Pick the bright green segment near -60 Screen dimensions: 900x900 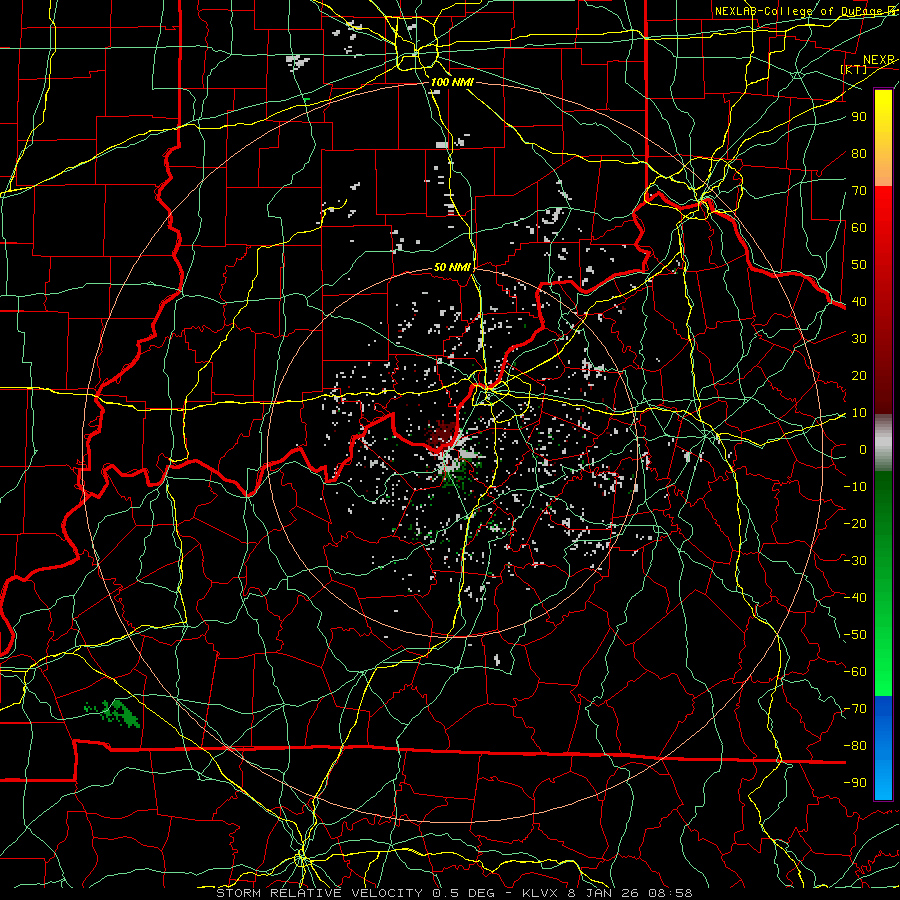tap(883, 673)
